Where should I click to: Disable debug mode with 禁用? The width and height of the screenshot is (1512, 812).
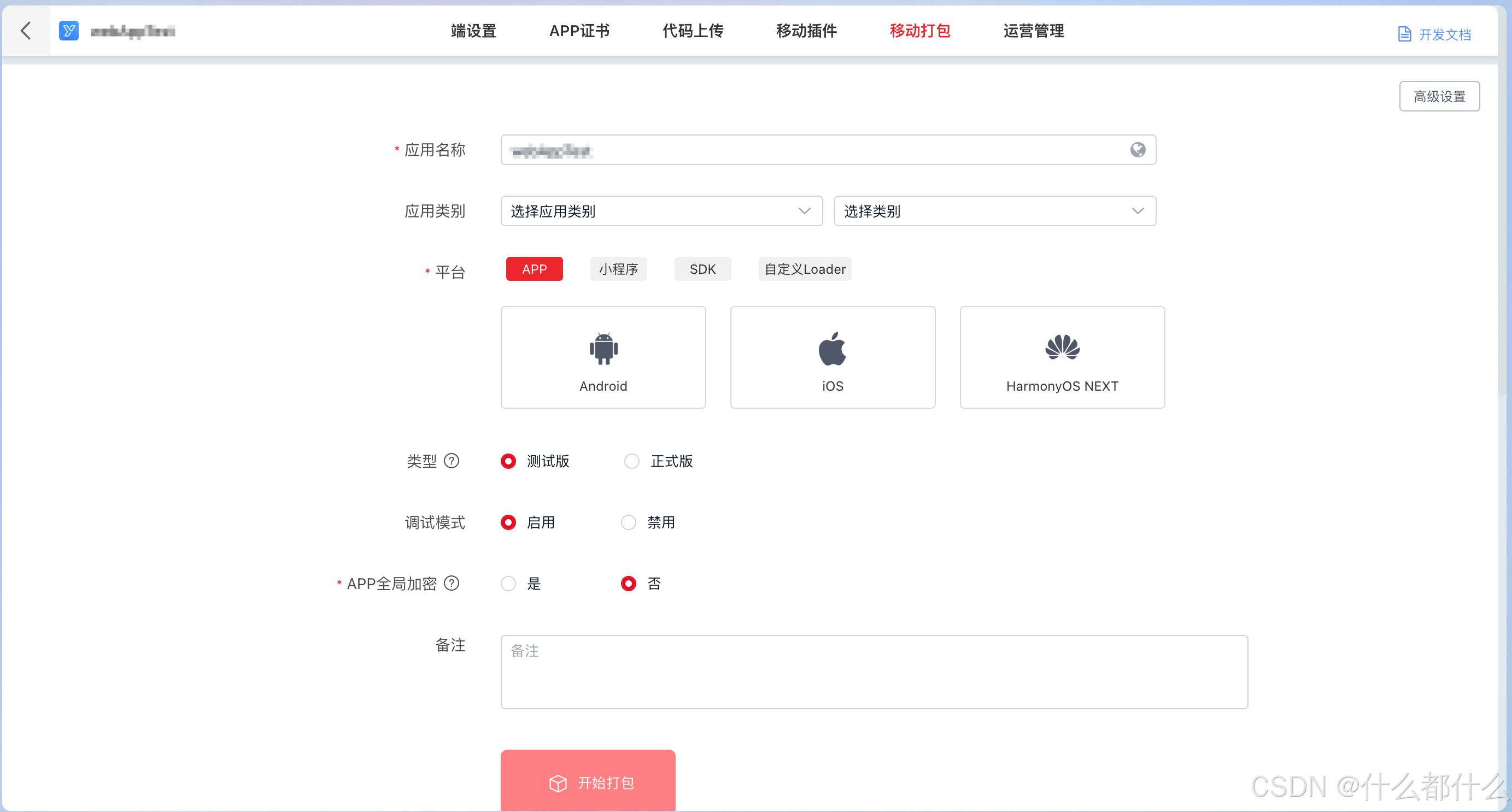(x=628, y=522)
